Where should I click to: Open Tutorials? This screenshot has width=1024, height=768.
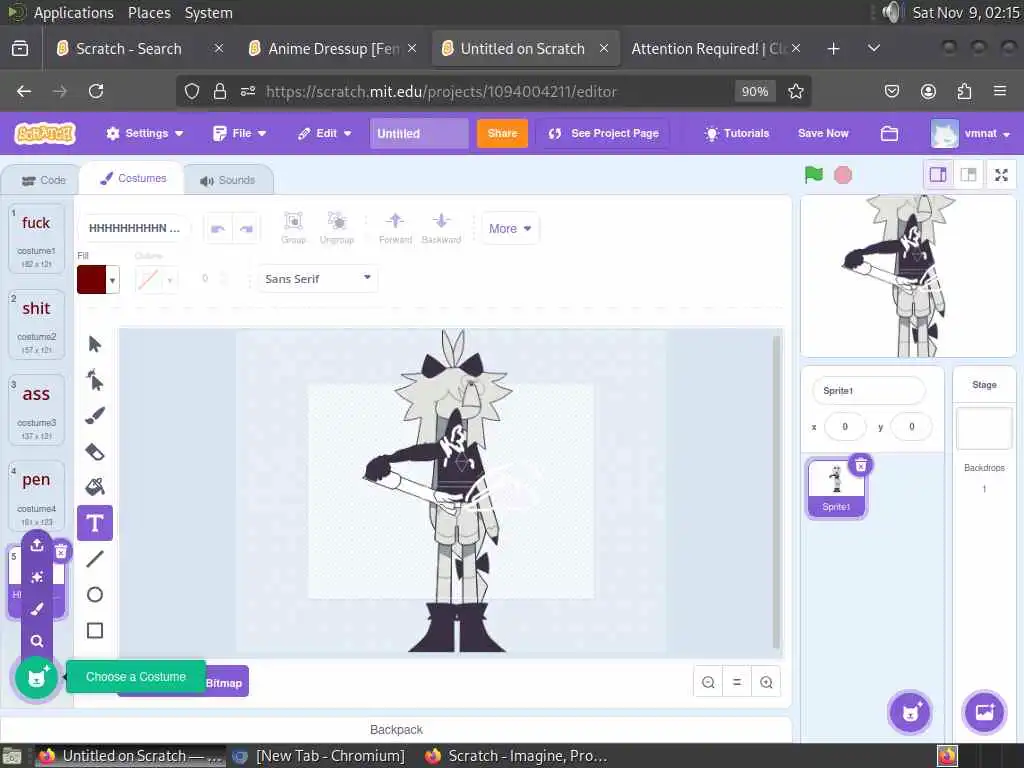737,133
